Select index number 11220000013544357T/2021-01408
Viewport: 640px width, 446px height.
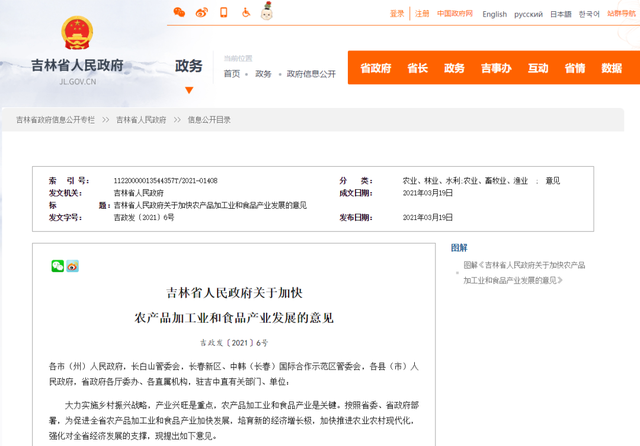[165, 181]
